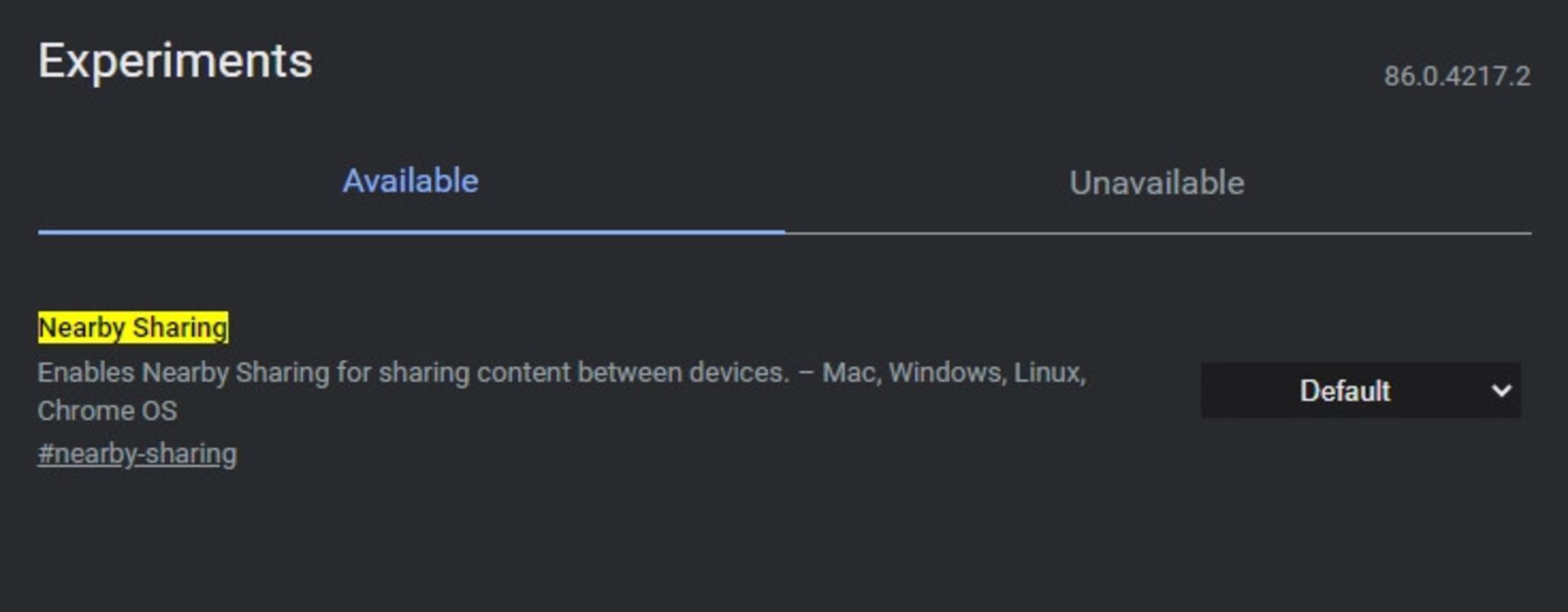Screen dimensions: 1568x612
Task: Click "Mac" in the supported platforms list
Action: click(x=849, y=373)
